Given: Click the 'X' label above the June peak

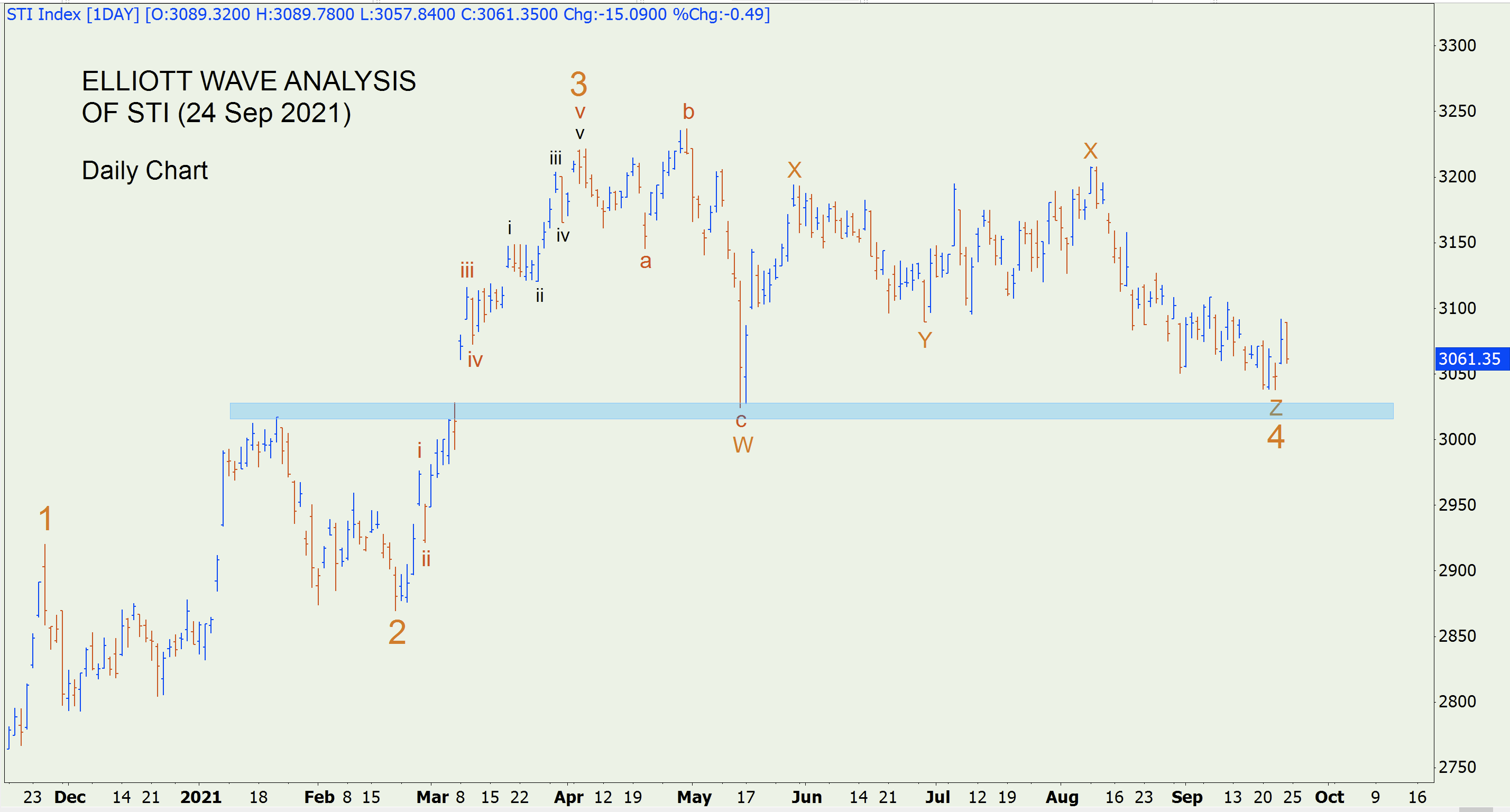Looking at the screenshot, I should point(794,170).
